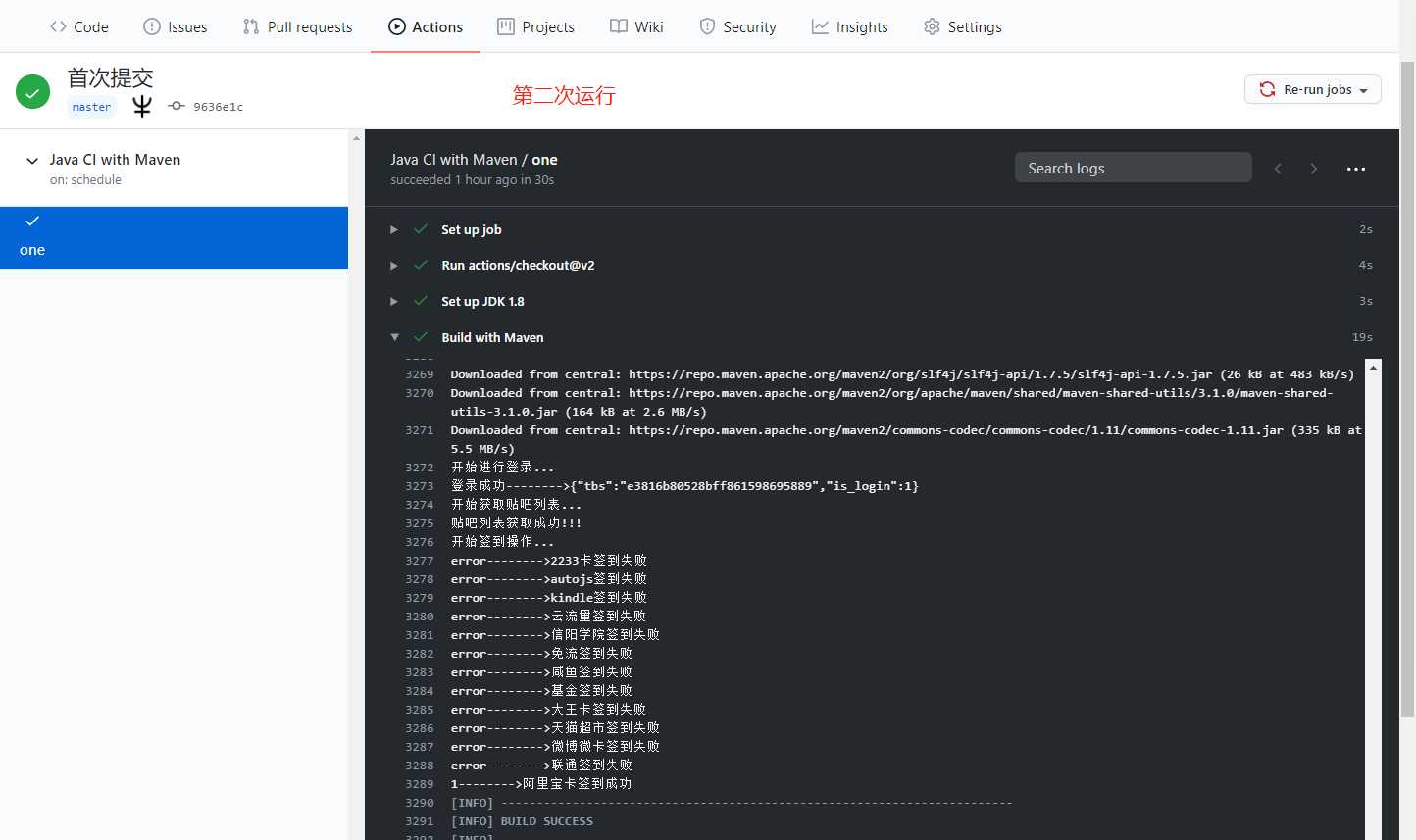The height and width of the screenshot is (840, 1416).
Task: Click the 'error-------->kindle签到失败' log line
Action: tap(548, 598)
